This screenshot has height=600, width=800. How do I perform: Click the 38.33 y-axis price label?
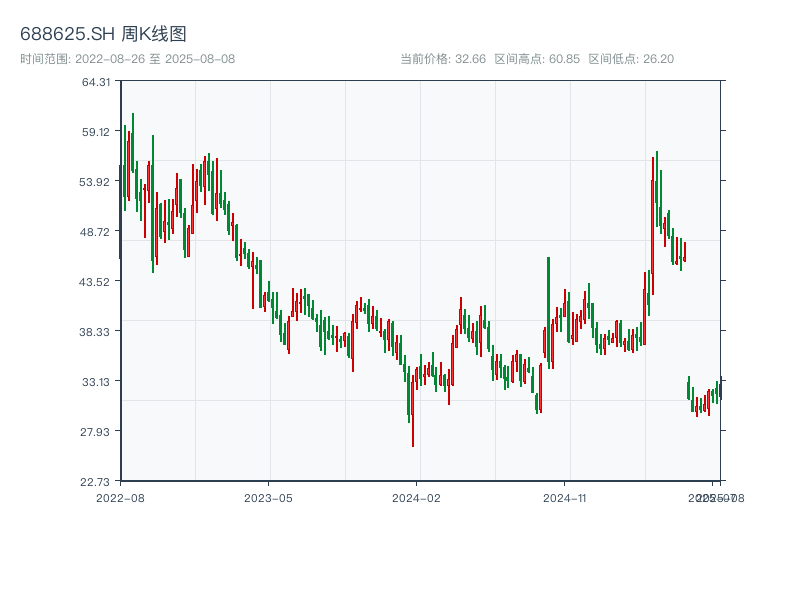pyautogui.click(x=96, y=332)
